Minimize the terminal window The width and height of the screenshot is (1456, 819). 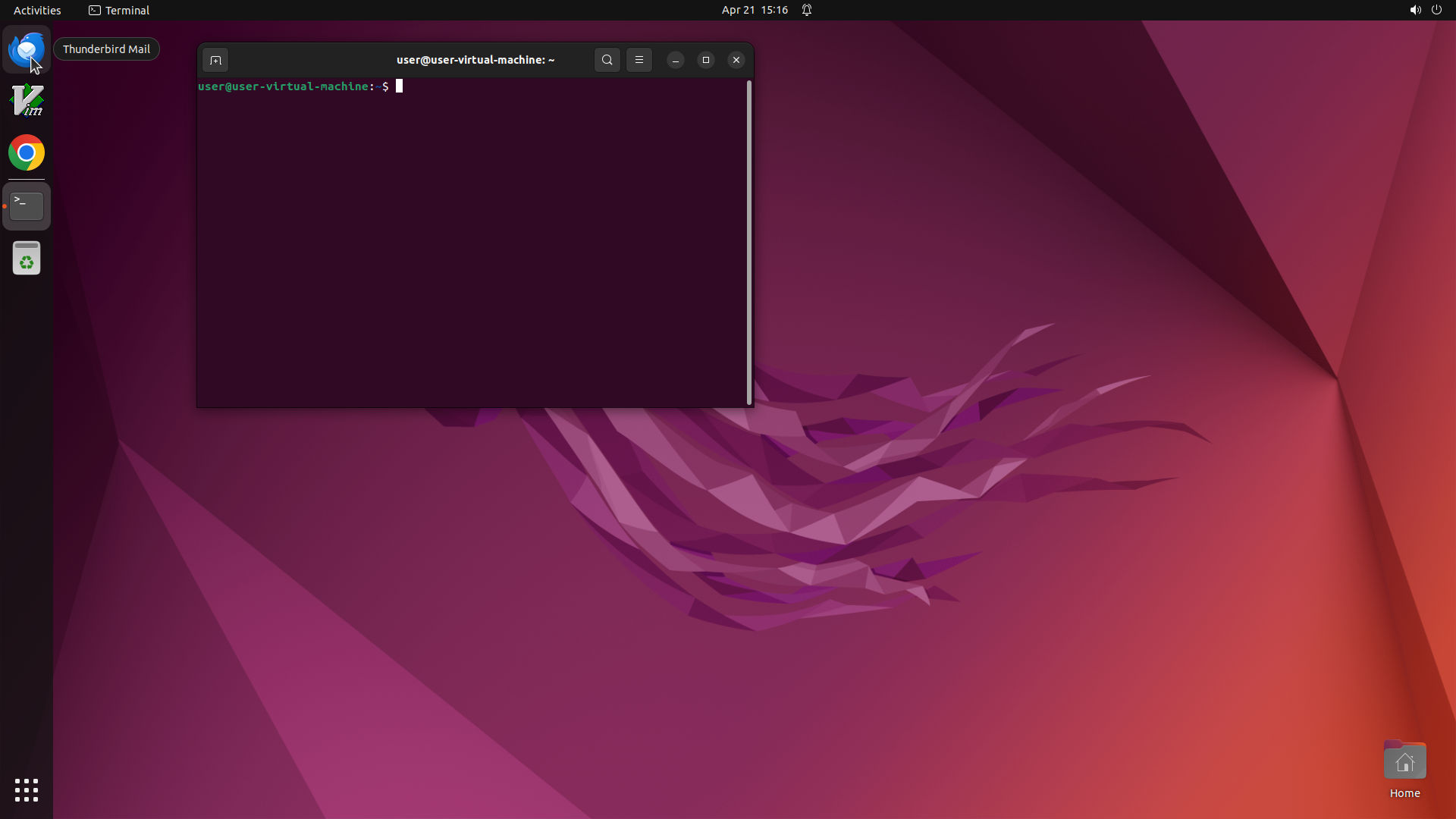click(675, 60)
